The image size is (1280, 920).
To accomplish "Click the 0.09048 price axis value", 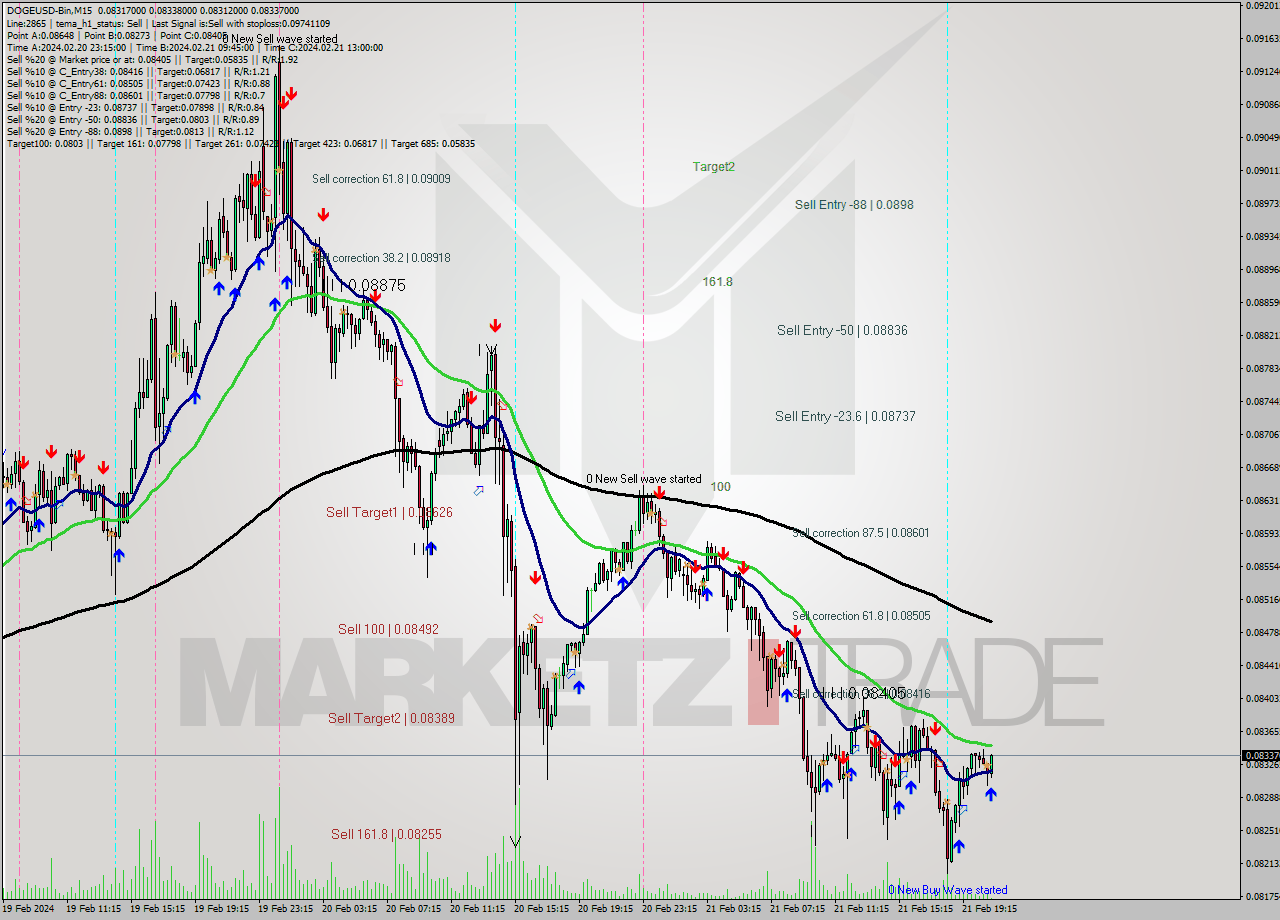I will click(x=1262, y=138).
